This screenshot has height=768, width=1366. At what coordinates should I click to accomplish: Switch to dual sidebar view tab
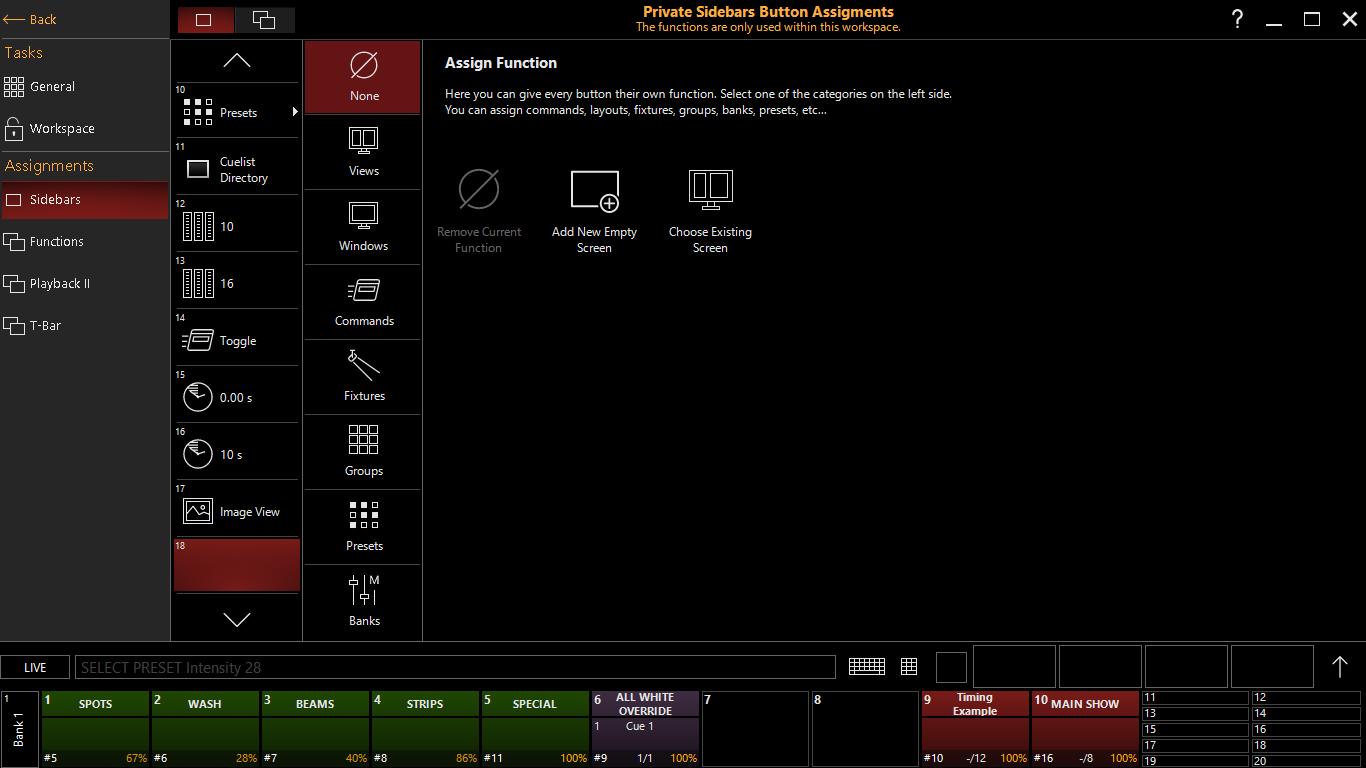264,20
